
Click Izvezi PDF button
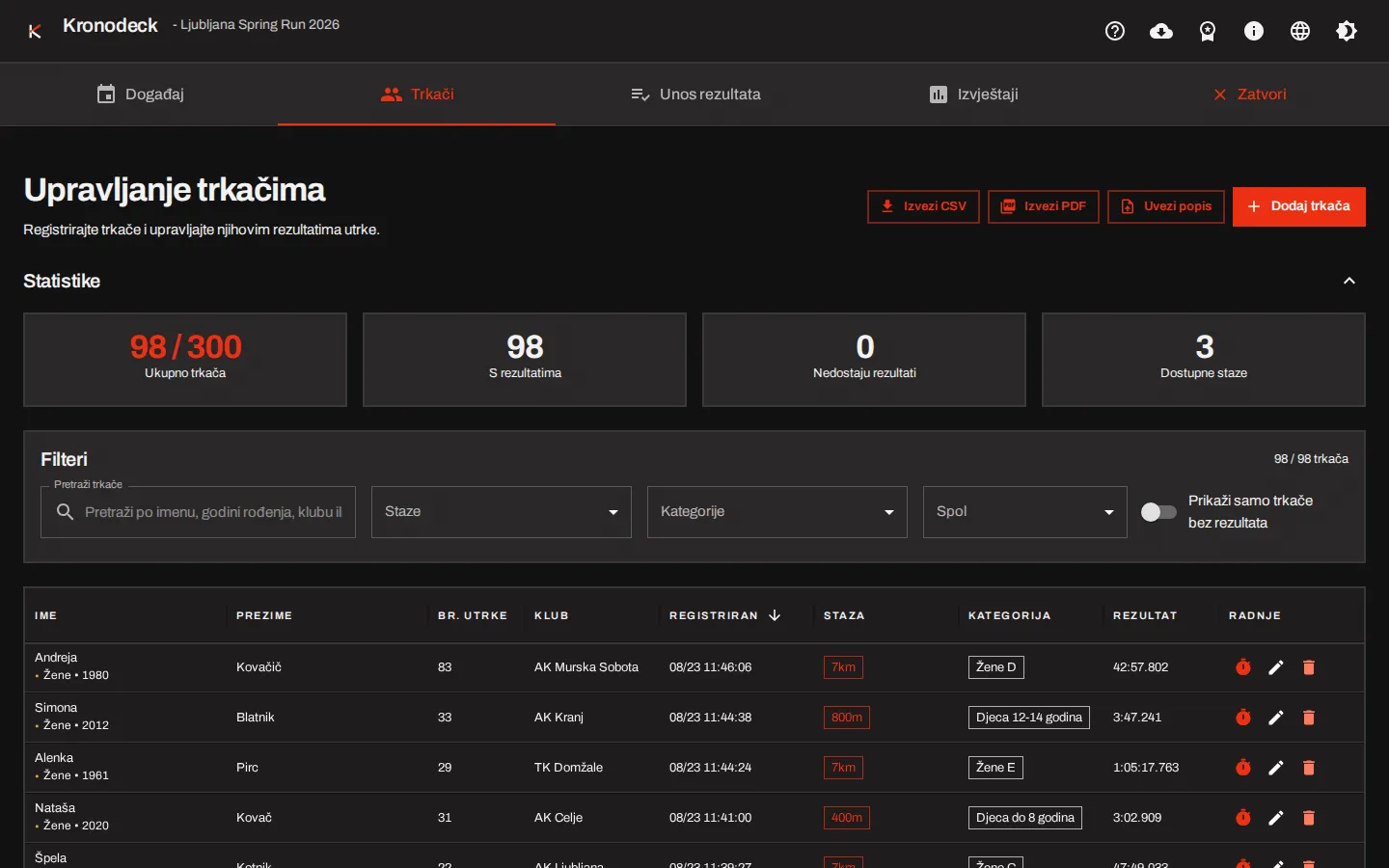[x=1044, y=206]
